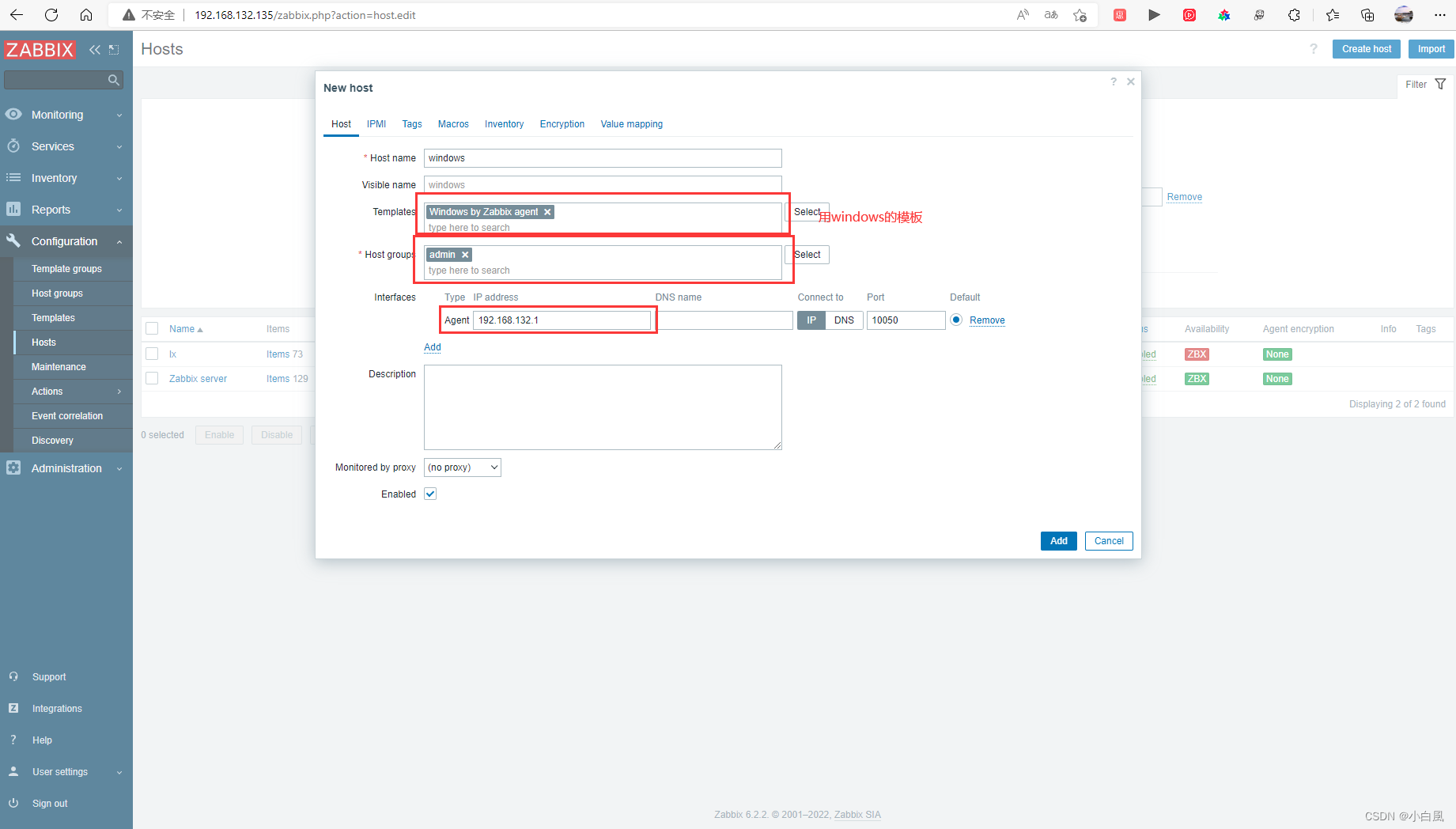
Task: Click Select next to Host groups
Action: point(807,255)
